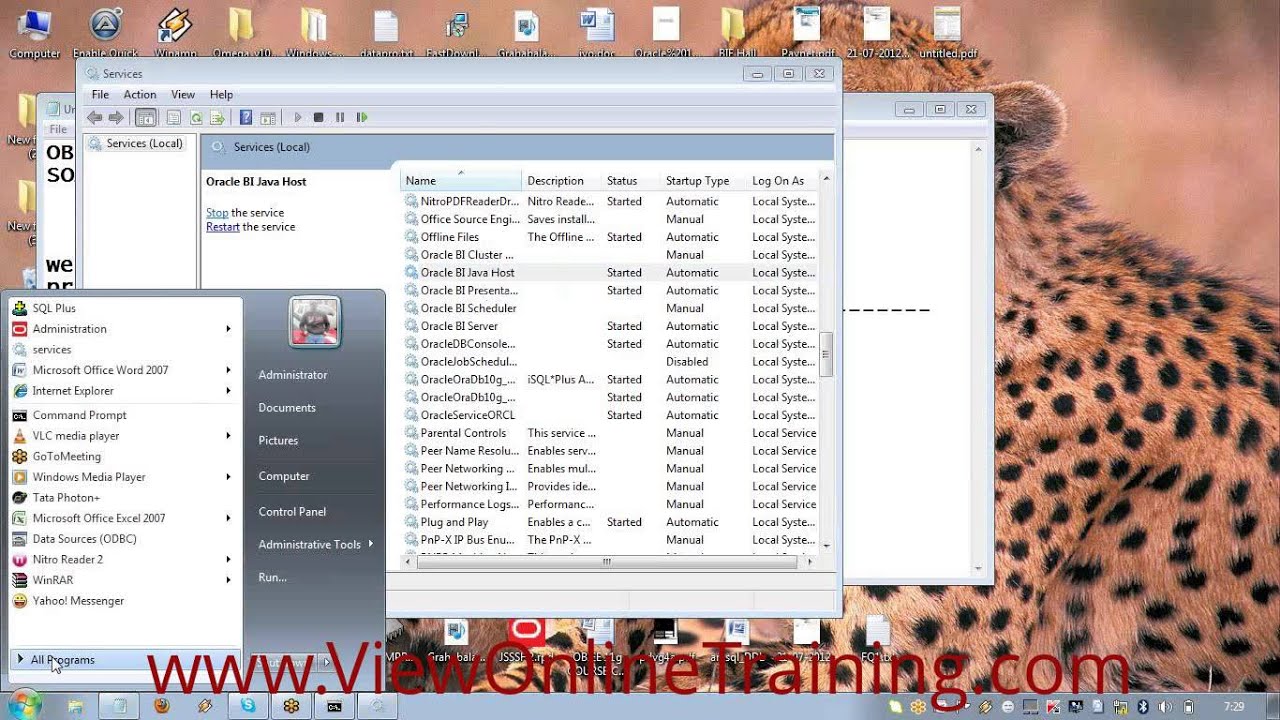1280x720 pixels.
Task: Click the Back arrow in Services toolbar
Action: [95, 118]
